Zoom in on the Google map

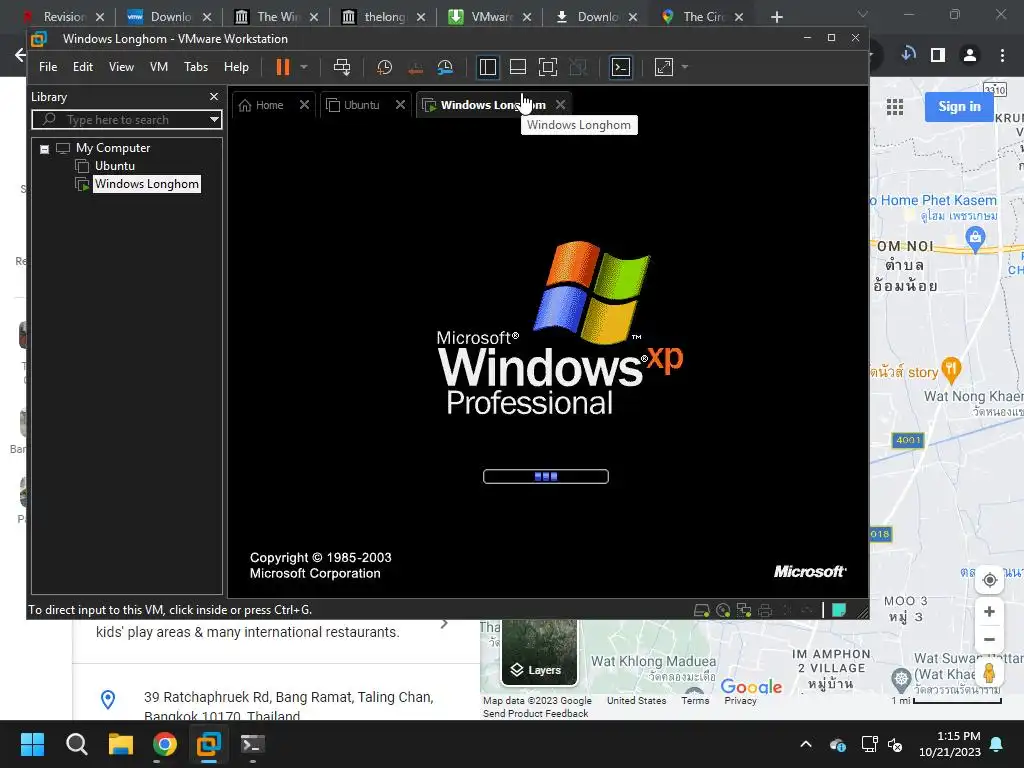(x=989, y=612)
